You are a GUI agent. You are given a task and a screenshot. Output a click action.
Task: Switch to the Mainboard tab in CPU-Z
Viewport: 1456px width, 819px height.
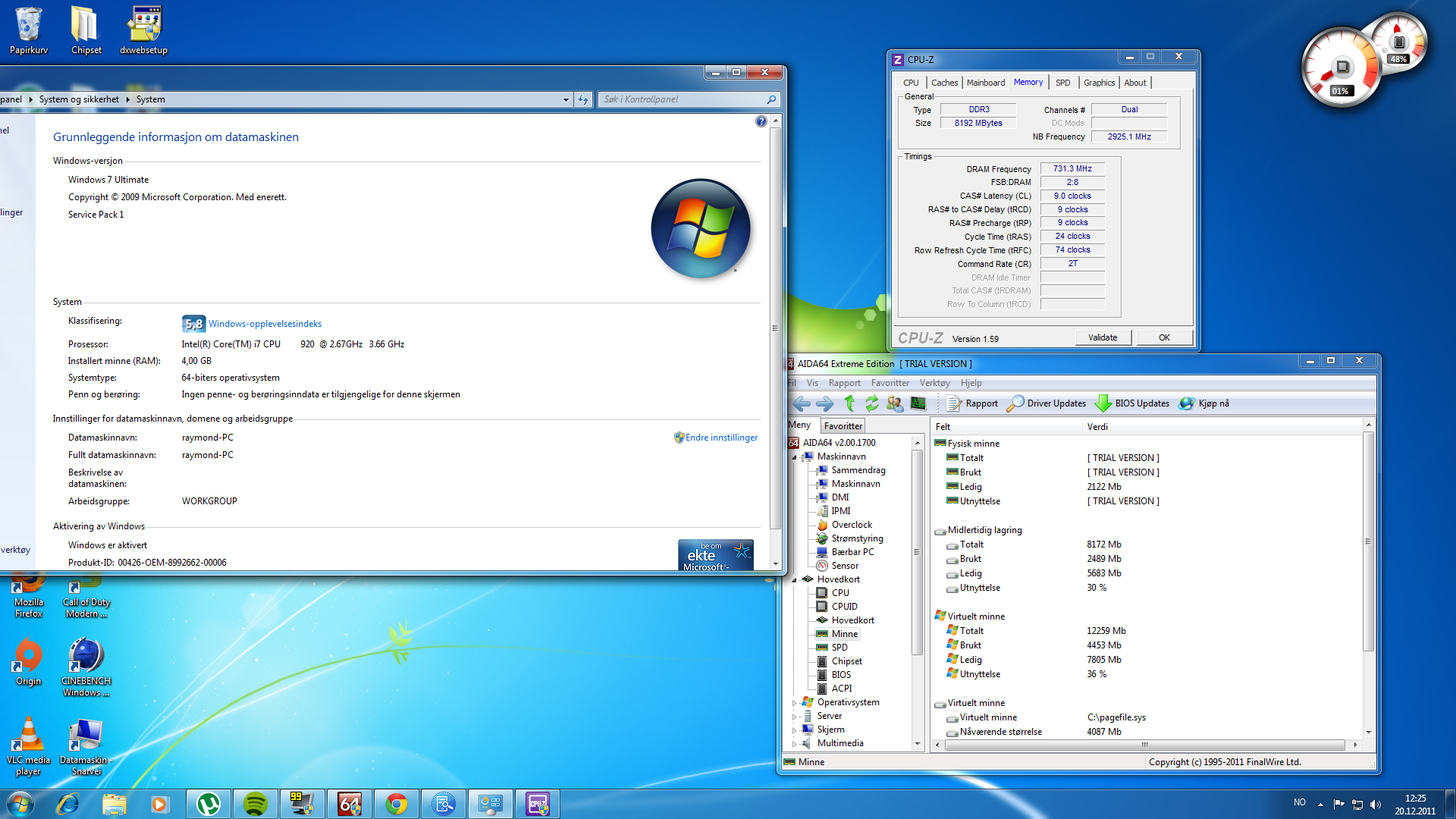985,83
